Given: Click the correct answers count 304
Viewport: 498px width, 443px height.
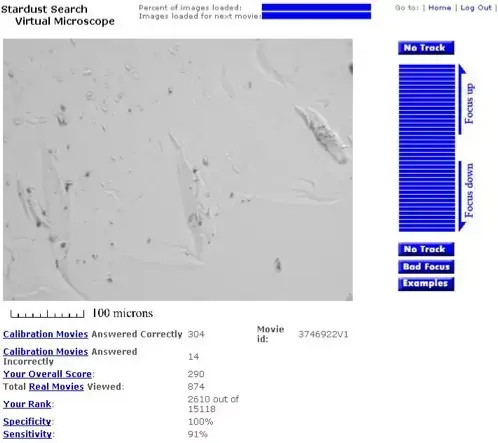Looking at the screenshot, I should 196,334.
